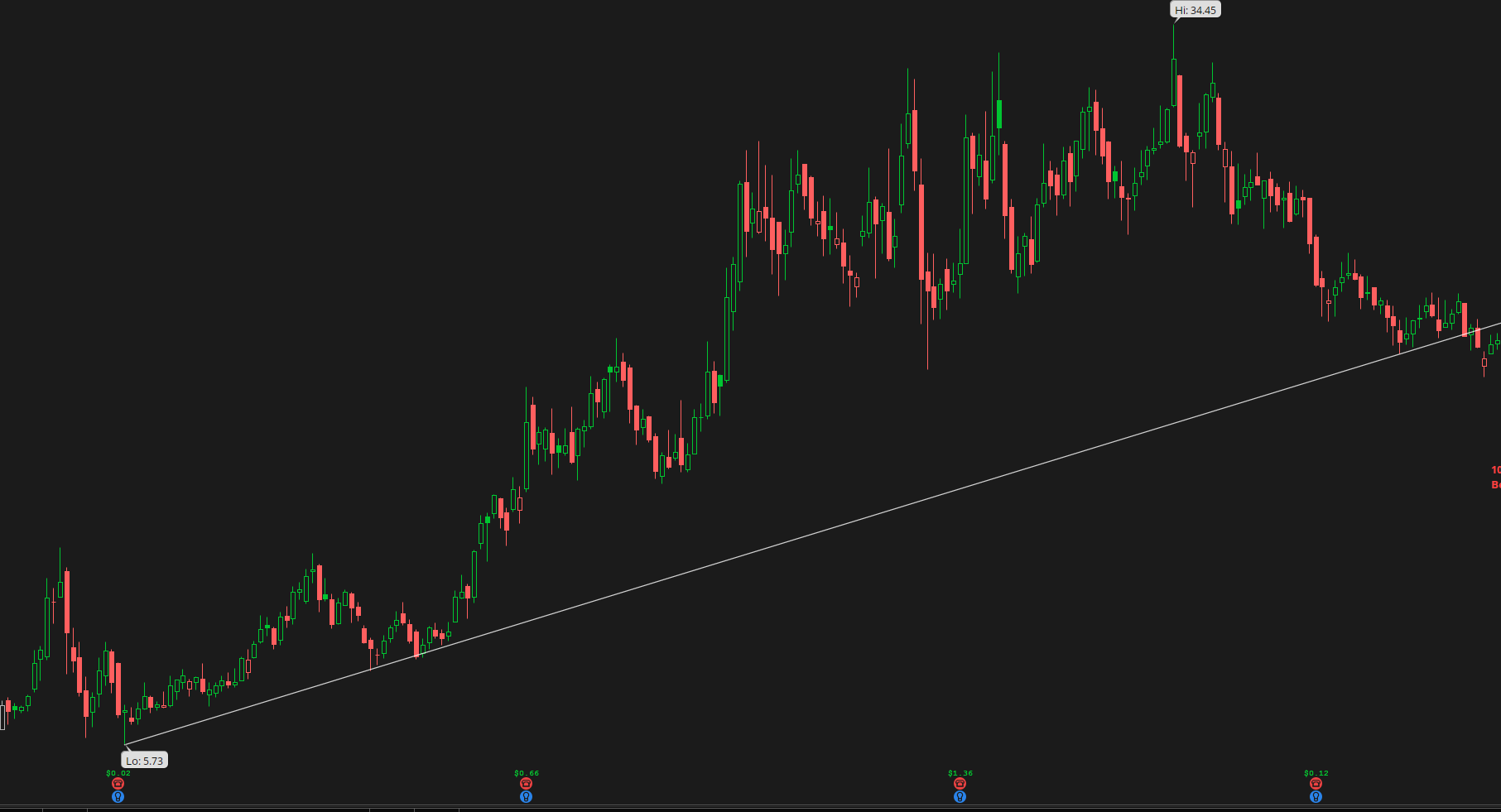The height and width of the screenshot is (812, 1501).
Task: Click the 'Lo: 5.73' price bubble
Action: pyautogui.click(x=145, y=760)
